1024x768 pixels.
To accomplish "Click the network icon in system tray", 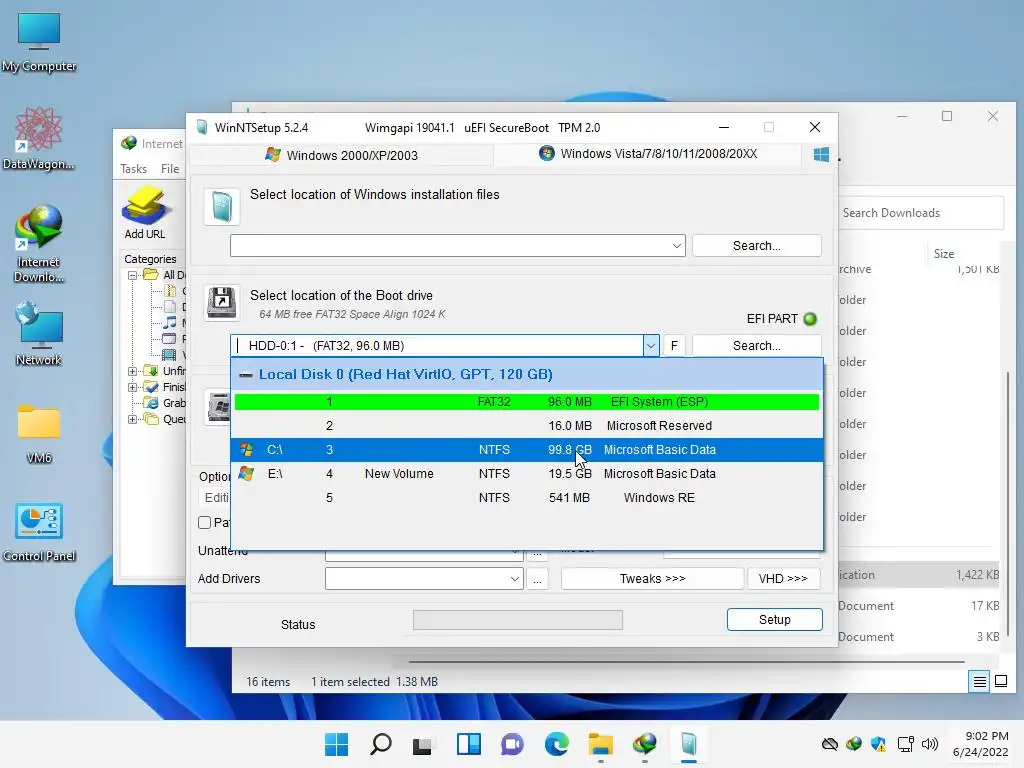I will point(906,744).
